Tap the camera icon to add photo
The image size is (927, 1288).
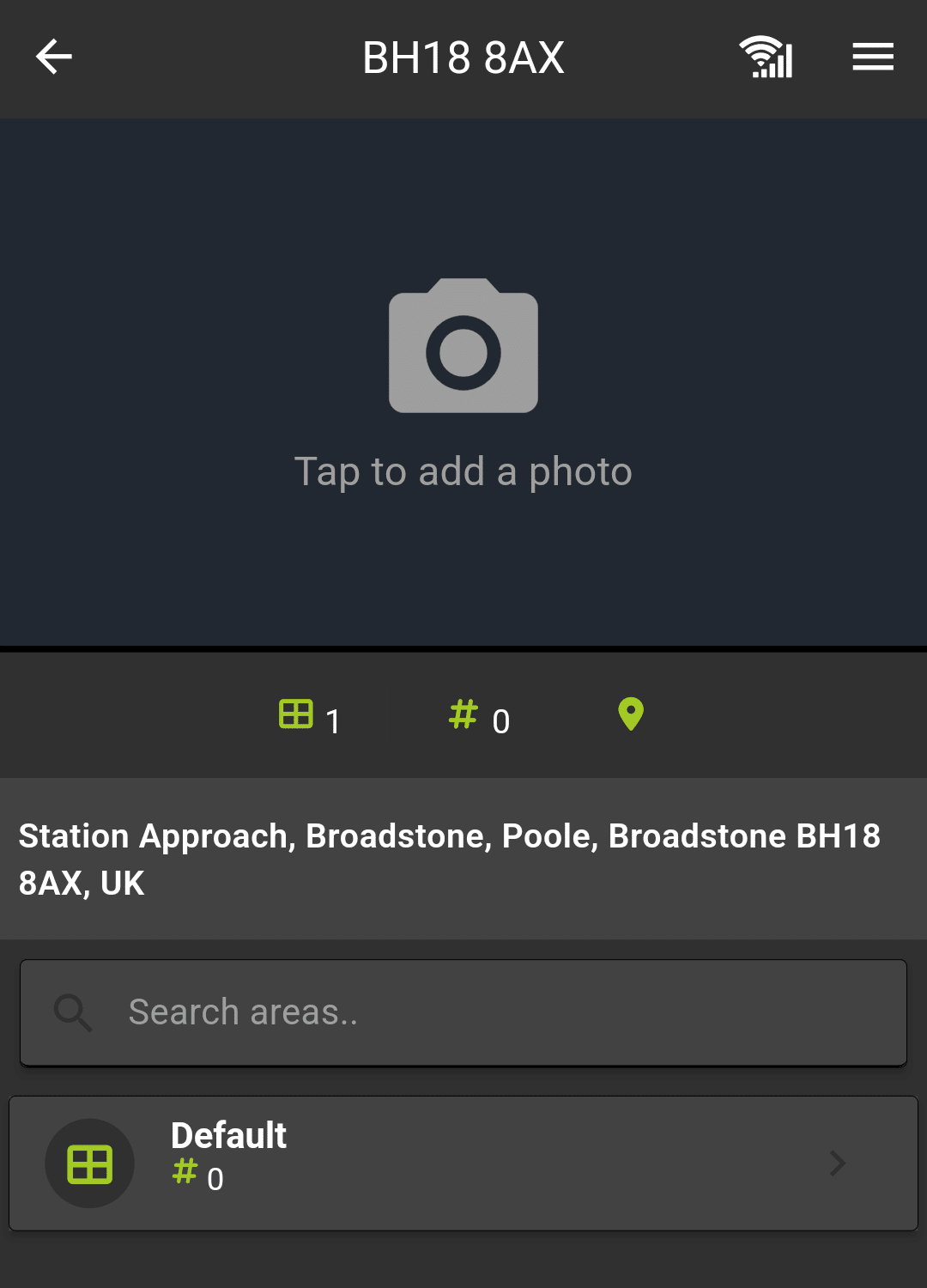click(463, 345)
